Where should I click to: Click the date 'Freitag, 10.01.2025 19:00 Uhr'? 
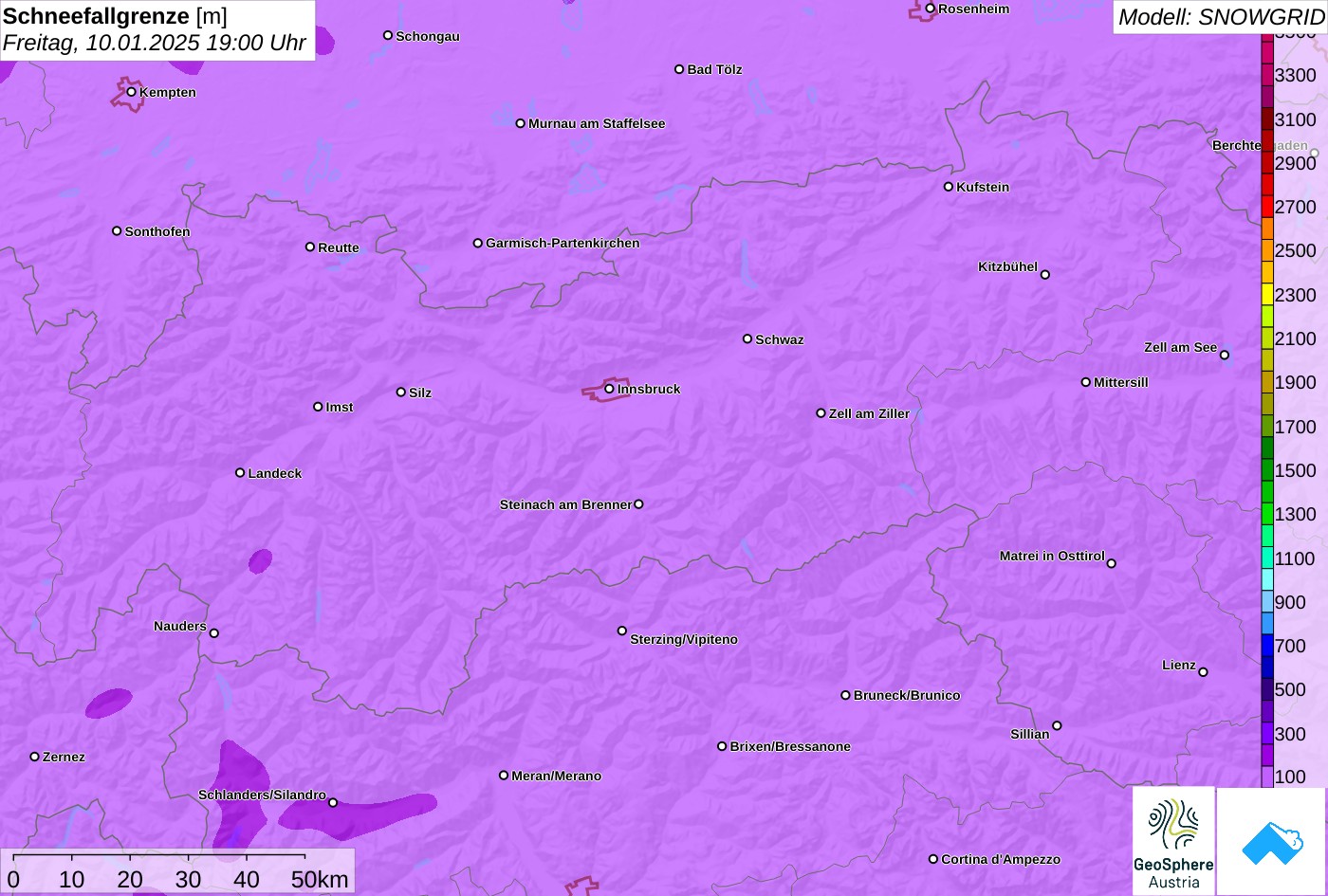click(x=155, y=44)
